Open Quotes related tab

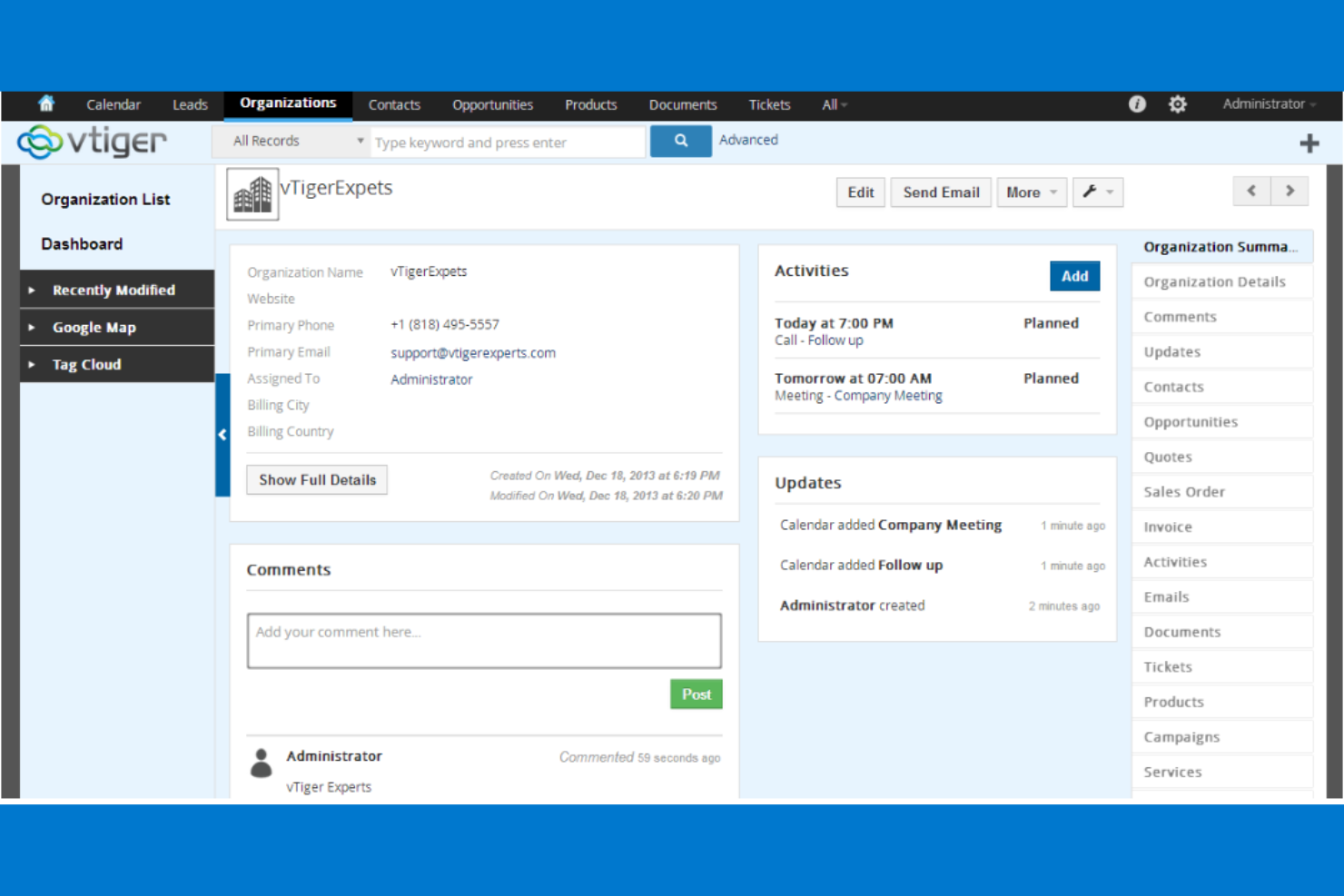(1222, 457)
